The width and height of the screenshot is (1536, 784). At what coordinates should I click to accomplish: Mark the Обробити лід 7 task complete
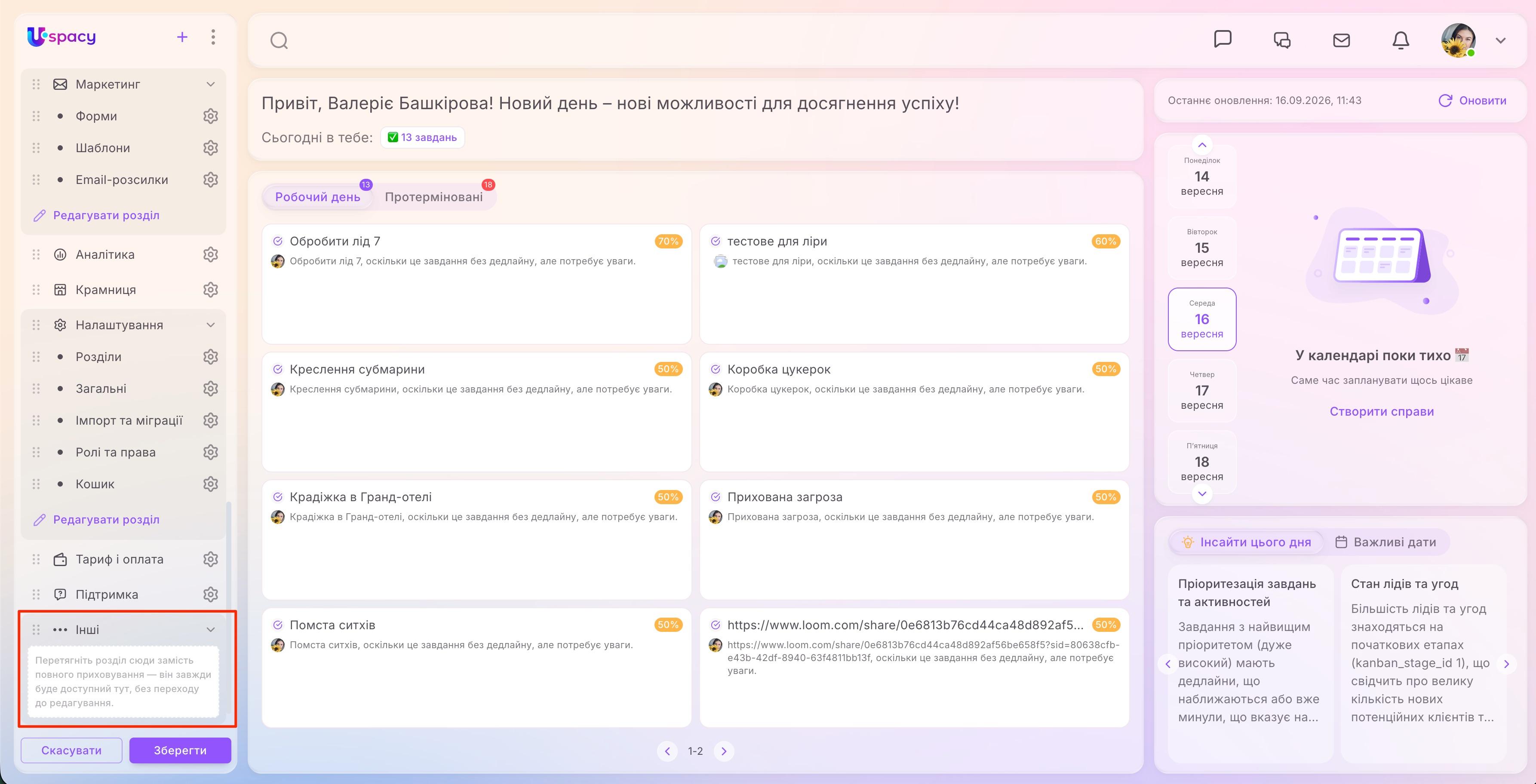coord(278,242)
